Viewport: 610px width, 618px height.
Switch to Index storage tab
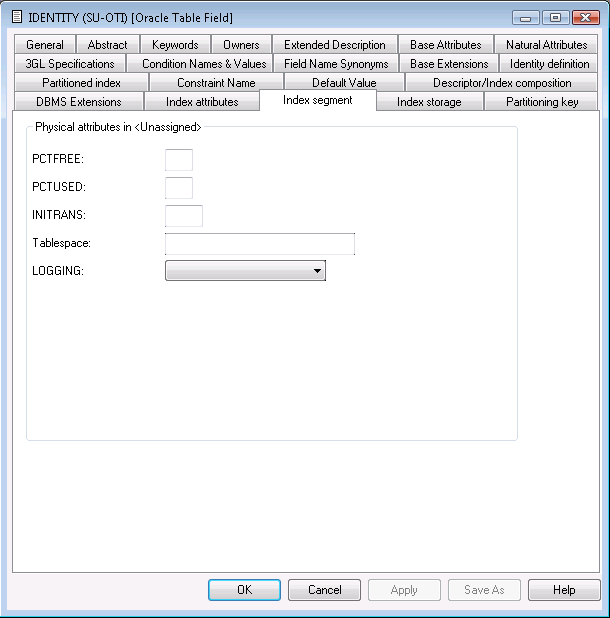429,102
